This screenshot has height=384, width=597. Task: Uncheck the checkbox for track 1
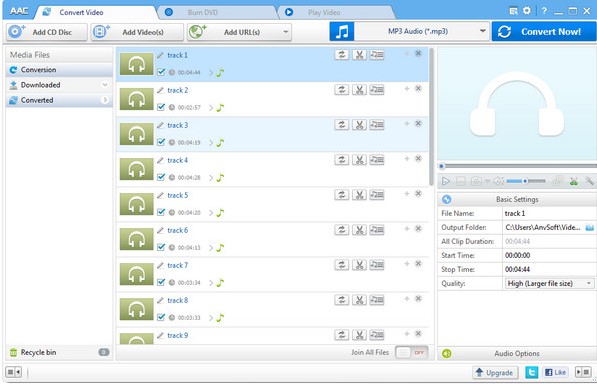click(x=161, y=72)
